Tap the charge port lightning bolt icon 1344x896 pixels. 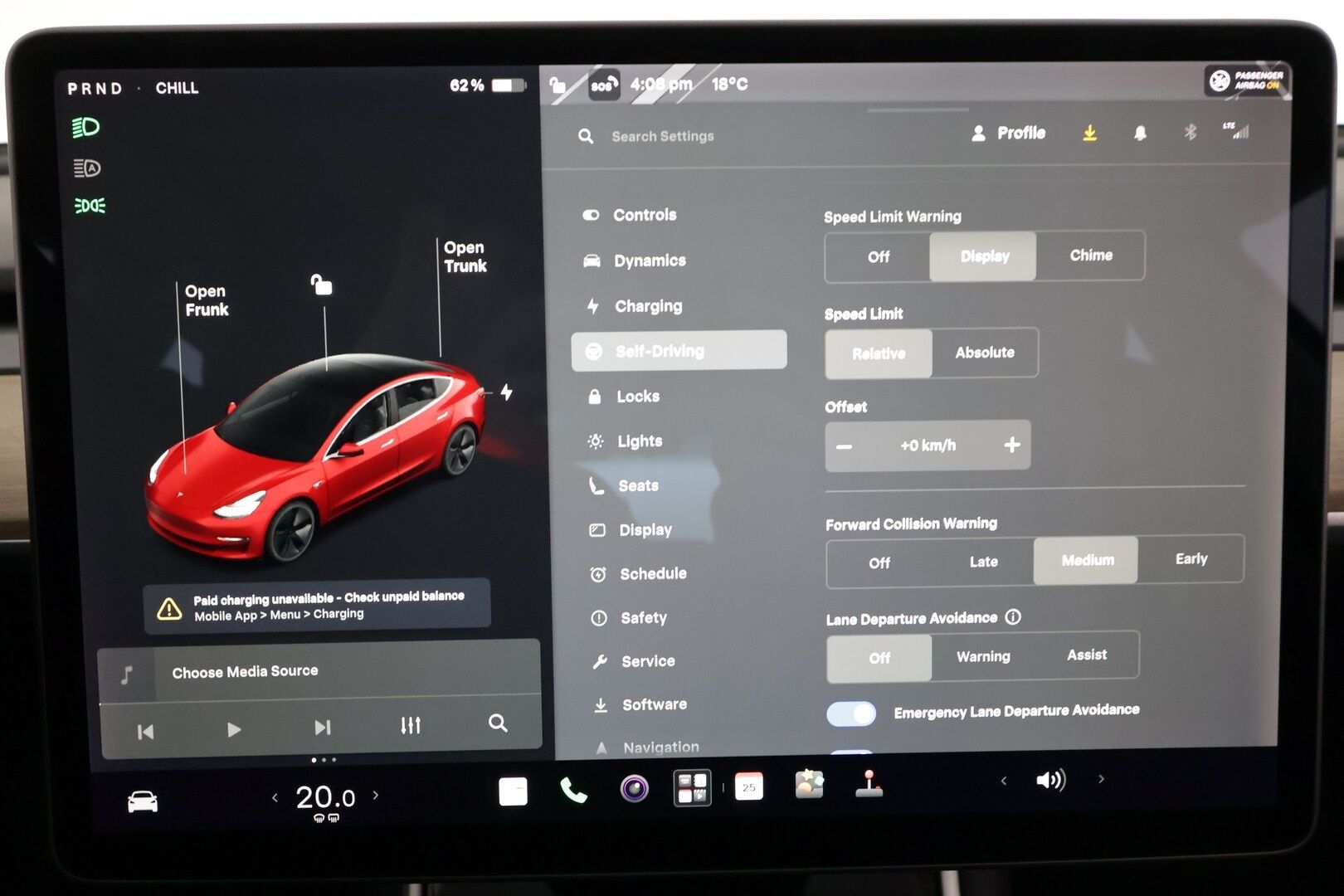point(506,392)
